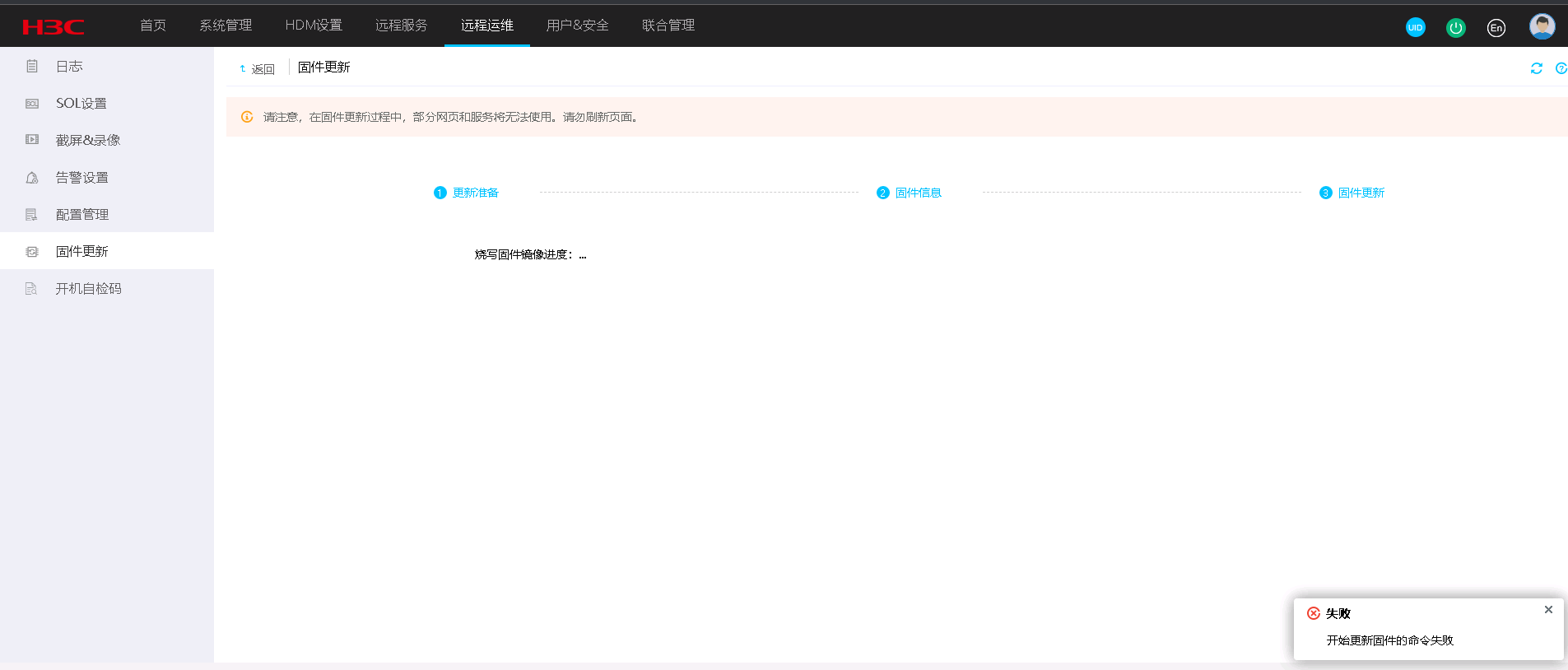Viewport: 1568px width, 670px height.
Task: Switch language with the En icon
Action: point(1496,27)
